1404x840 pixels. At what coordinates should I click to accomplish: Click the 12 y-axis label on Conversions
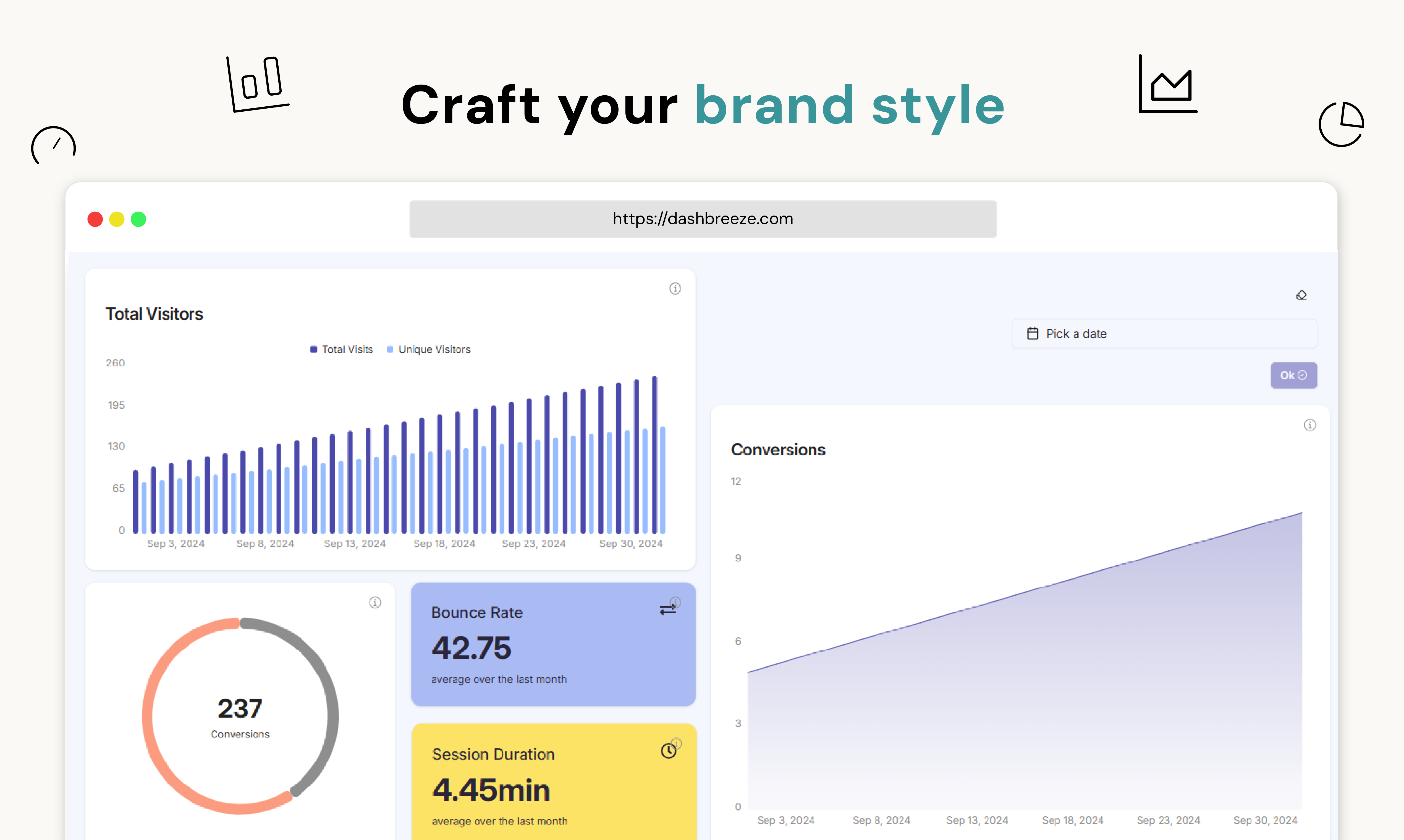(x=735, y=482)
